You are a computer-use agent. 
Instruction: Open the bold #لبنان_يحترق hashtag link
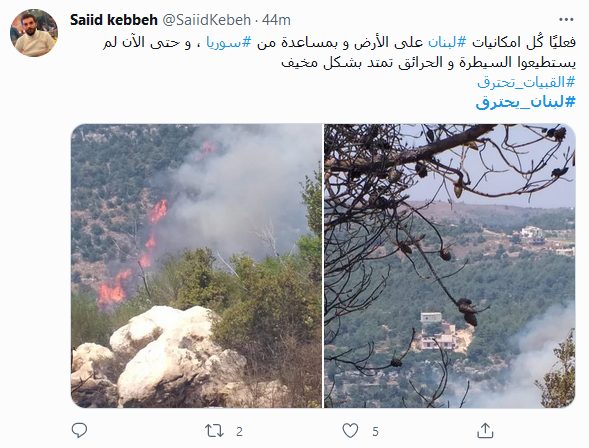pyautogui.click(x=525, y=102)
